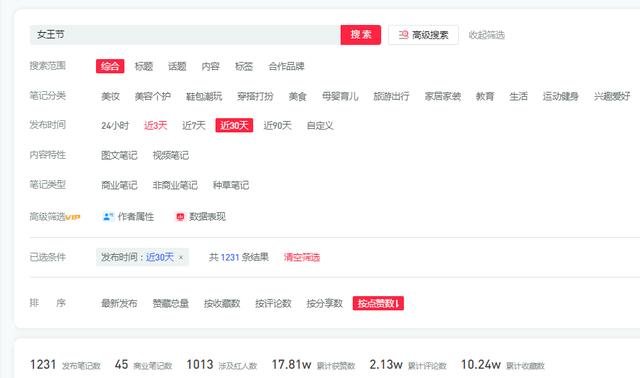Viewport: 640px width, 378px height.
Task: Set publish time to 近7天
Action: (x=194, y=125)
